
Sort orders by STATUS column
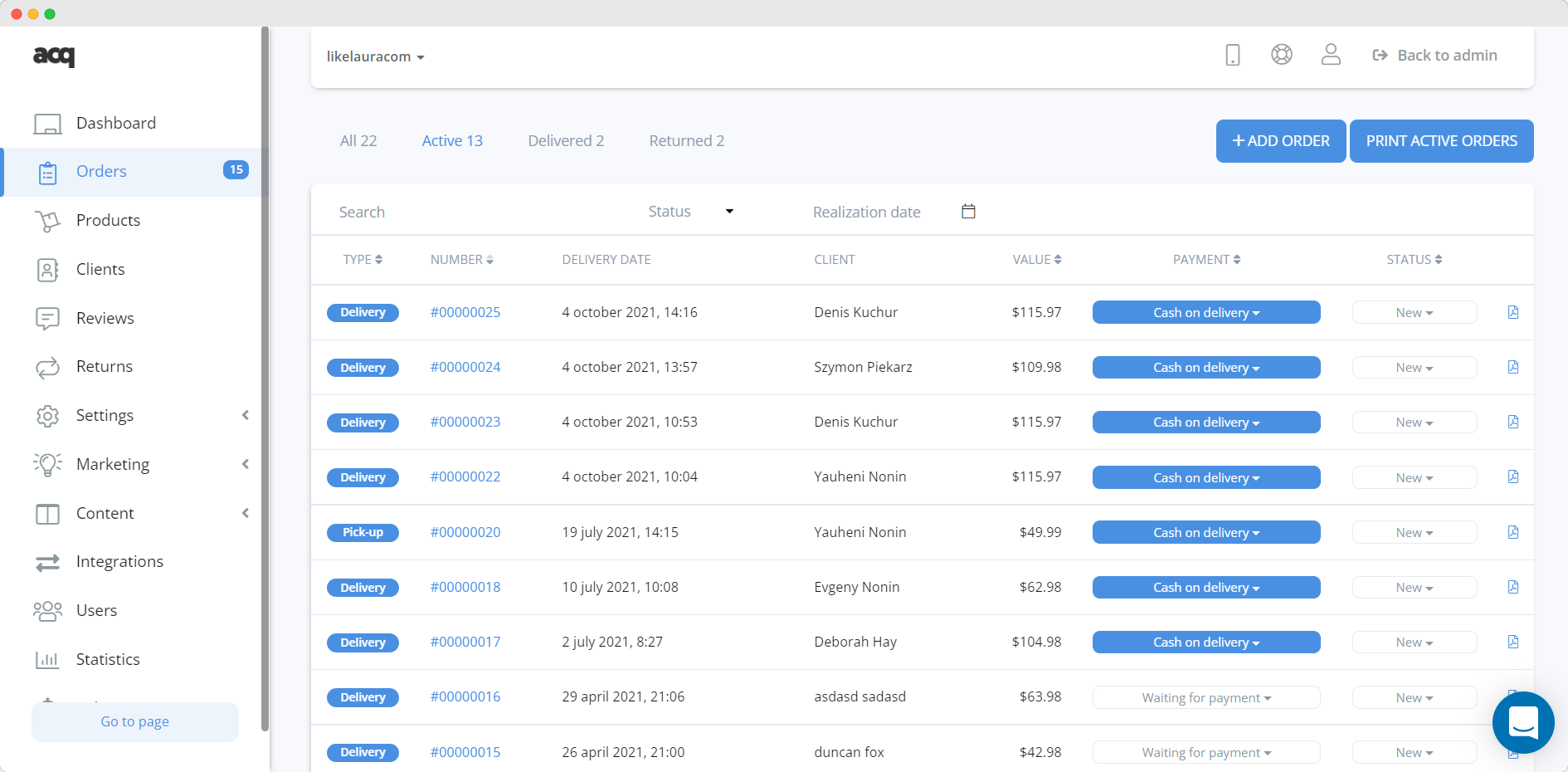click(1415, 260)
